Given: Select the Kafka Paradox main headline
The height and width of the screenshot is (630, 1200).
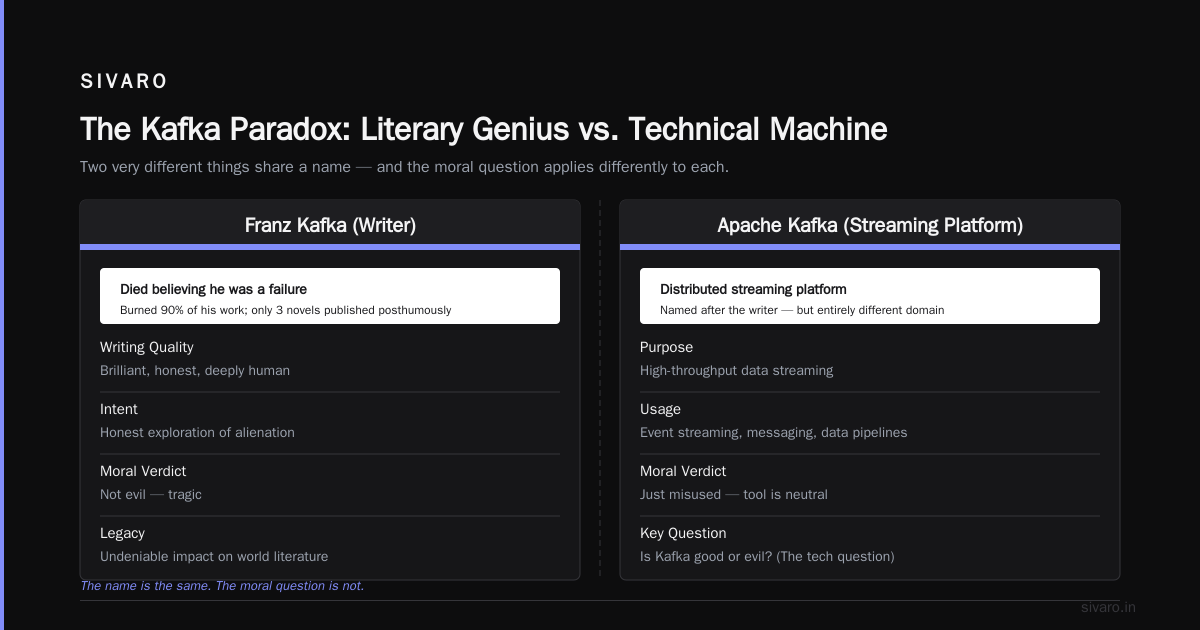Looking at the screenshot, I should click(484, 129).
